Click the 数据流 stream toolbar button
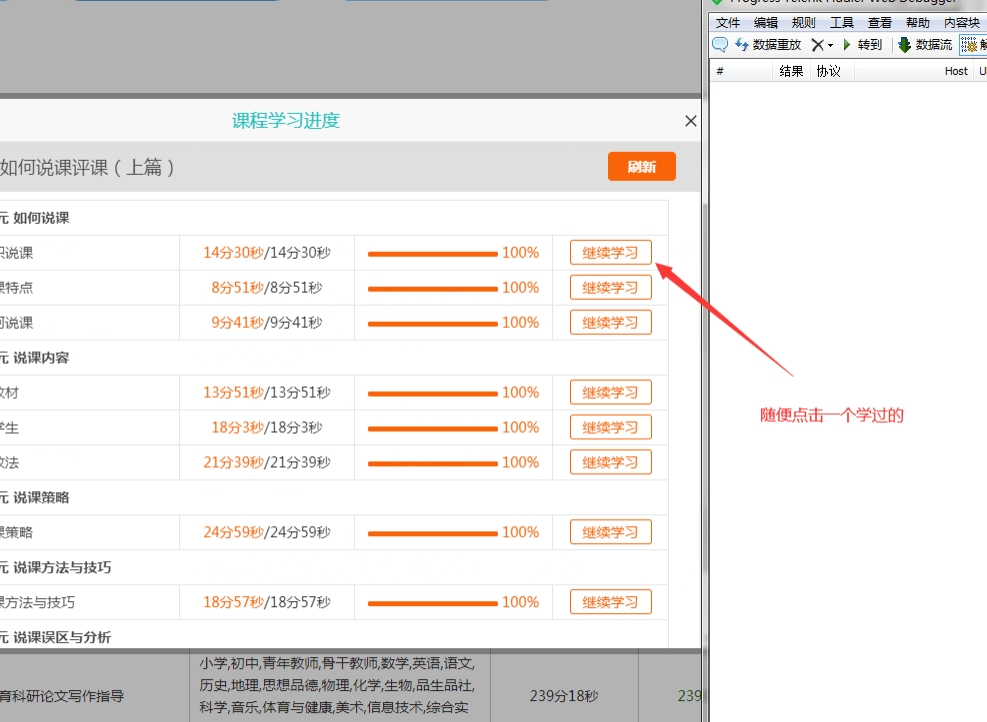Viewport: 987px width, 722px height. tap(925, 45)
